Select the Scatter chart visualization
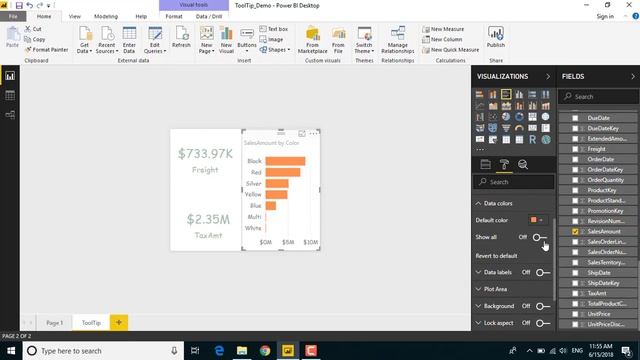This screenshot has height=360, width=640. point(493,117)
